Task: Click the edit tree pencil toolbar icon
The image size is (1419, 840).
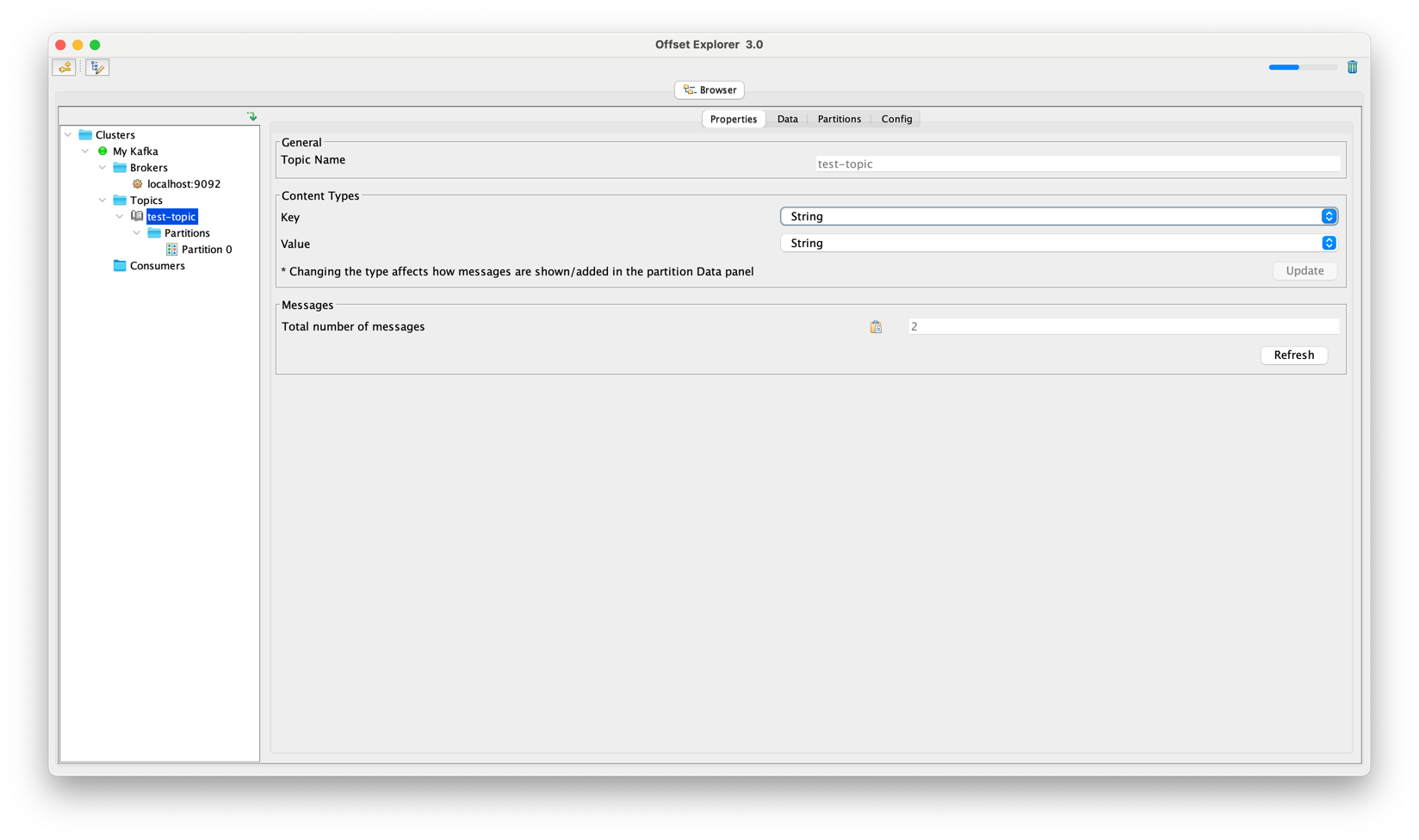Action: 97,67
